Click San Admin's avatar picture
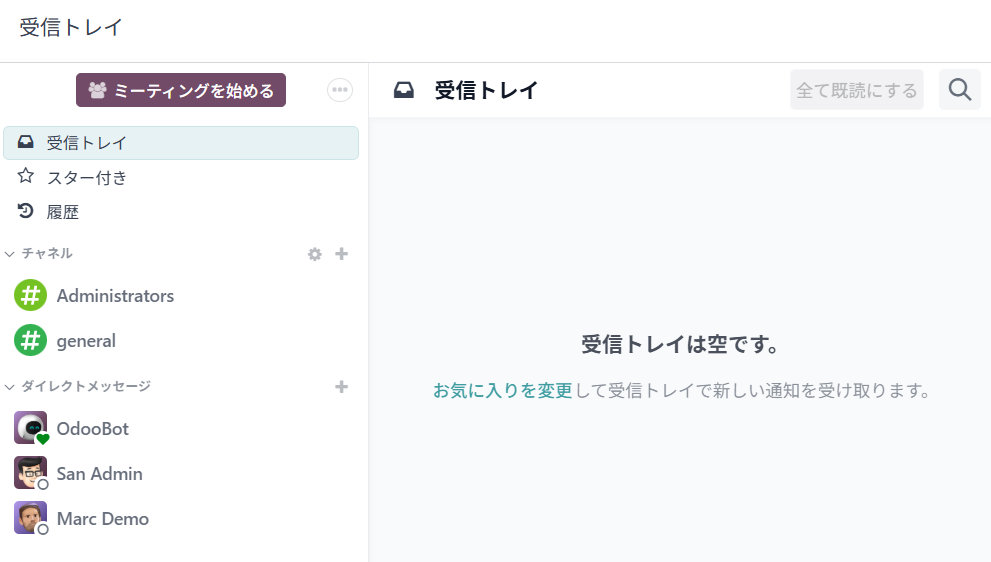The image size is (991, 562). pos(31,473)
